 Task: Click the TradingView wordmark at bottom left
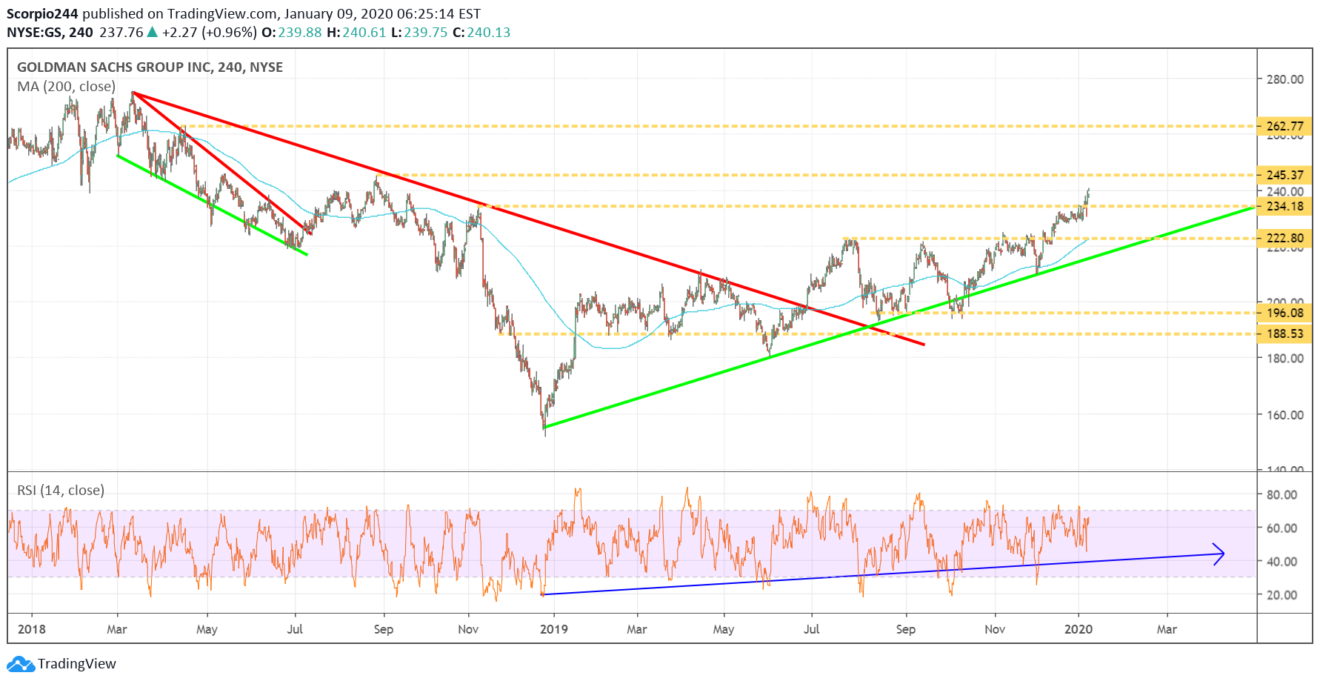point(77,664)
